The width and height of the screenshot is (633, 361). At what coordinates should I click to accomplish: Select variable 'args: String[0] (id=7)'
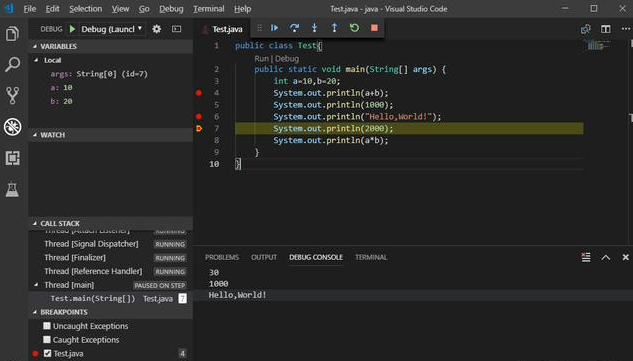pos(99,74)
